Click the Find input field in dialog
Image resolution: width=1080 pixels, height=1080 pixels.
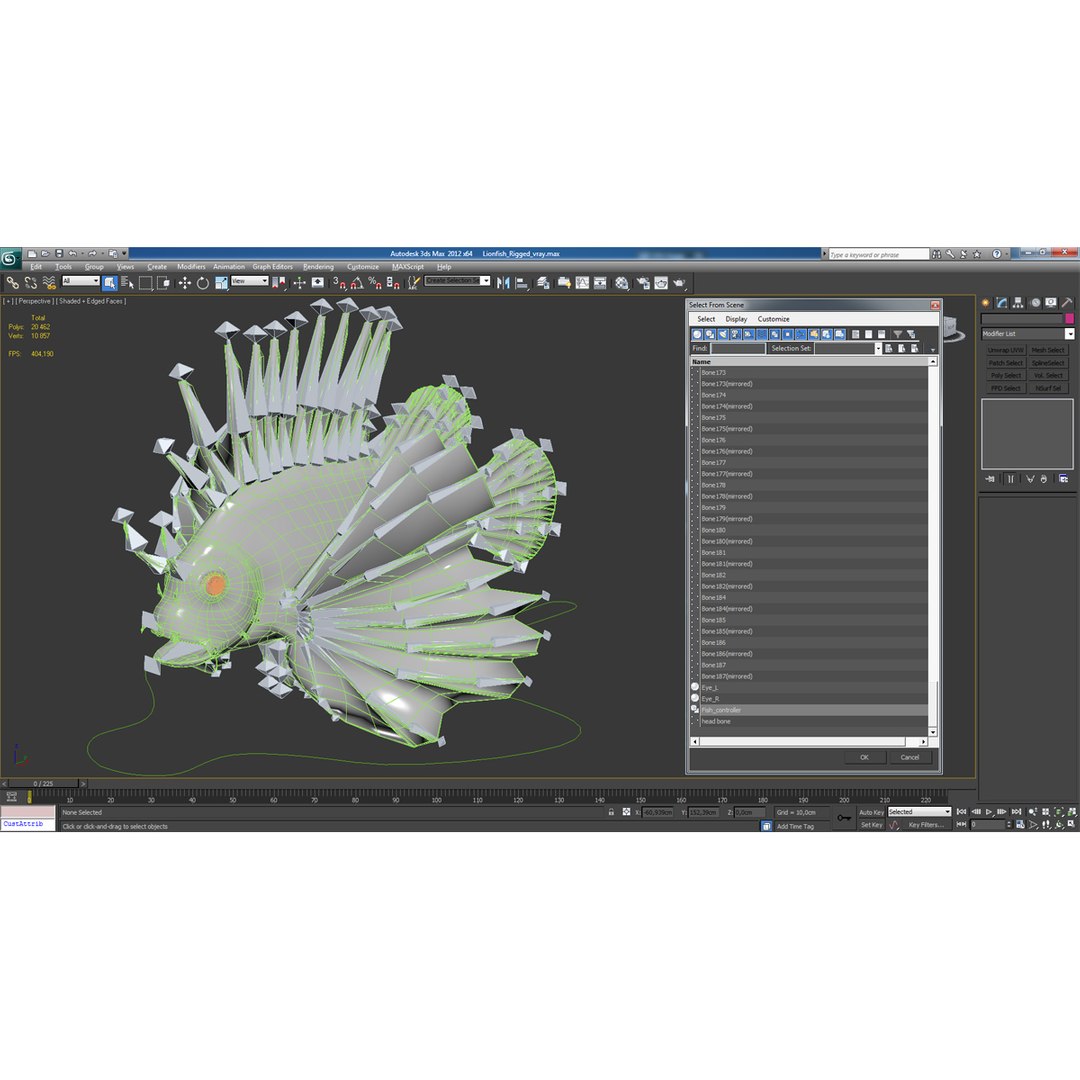(x=738, y=349)
